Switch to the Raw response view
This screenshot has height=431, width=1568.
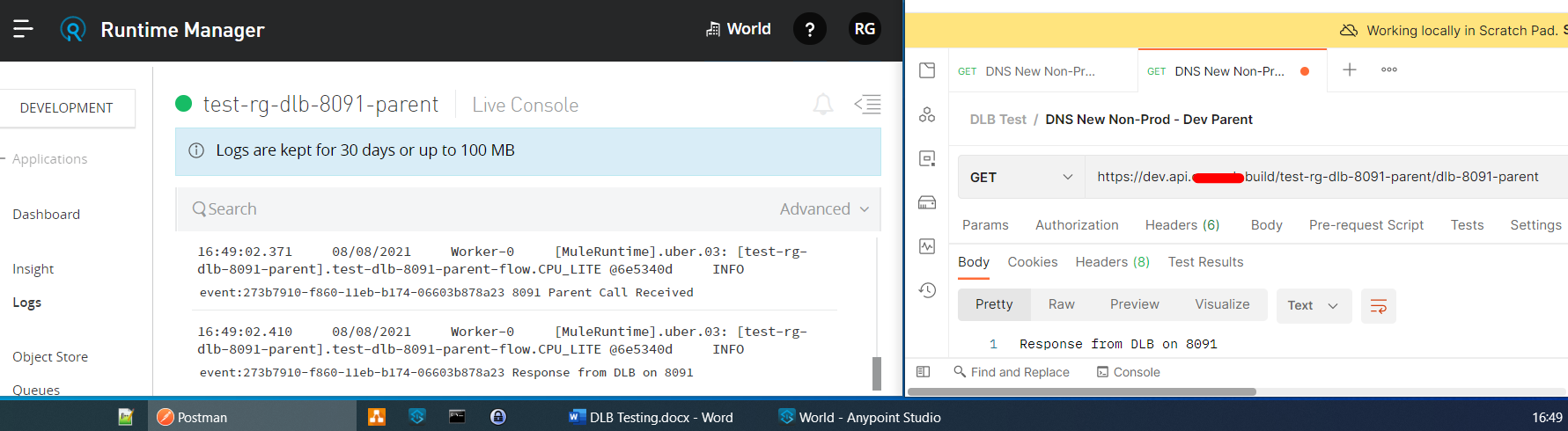(x=1061, y=304)
